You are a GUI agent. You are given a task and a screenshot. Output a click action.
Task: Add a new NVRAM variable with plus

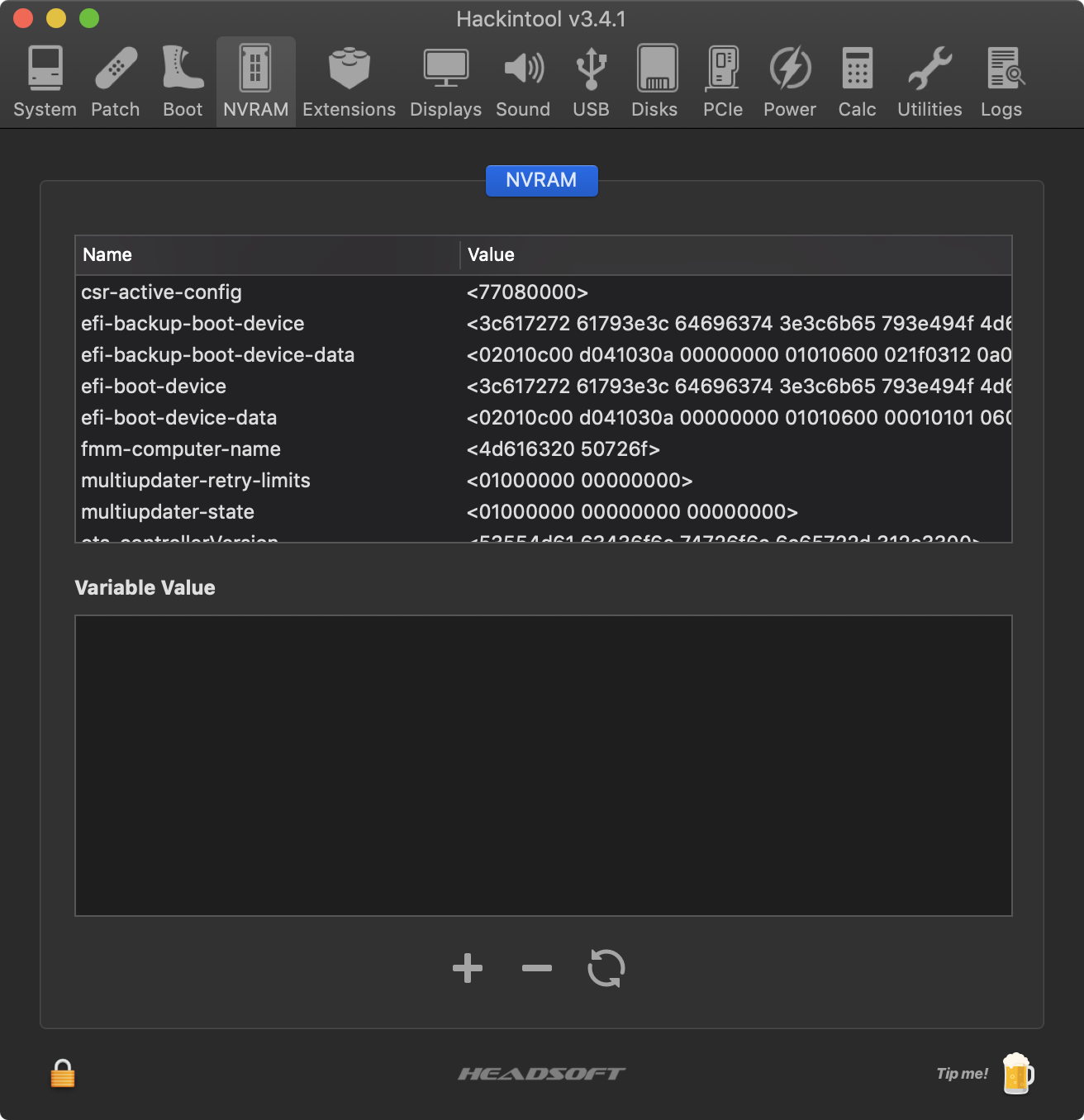pos(468,968)
